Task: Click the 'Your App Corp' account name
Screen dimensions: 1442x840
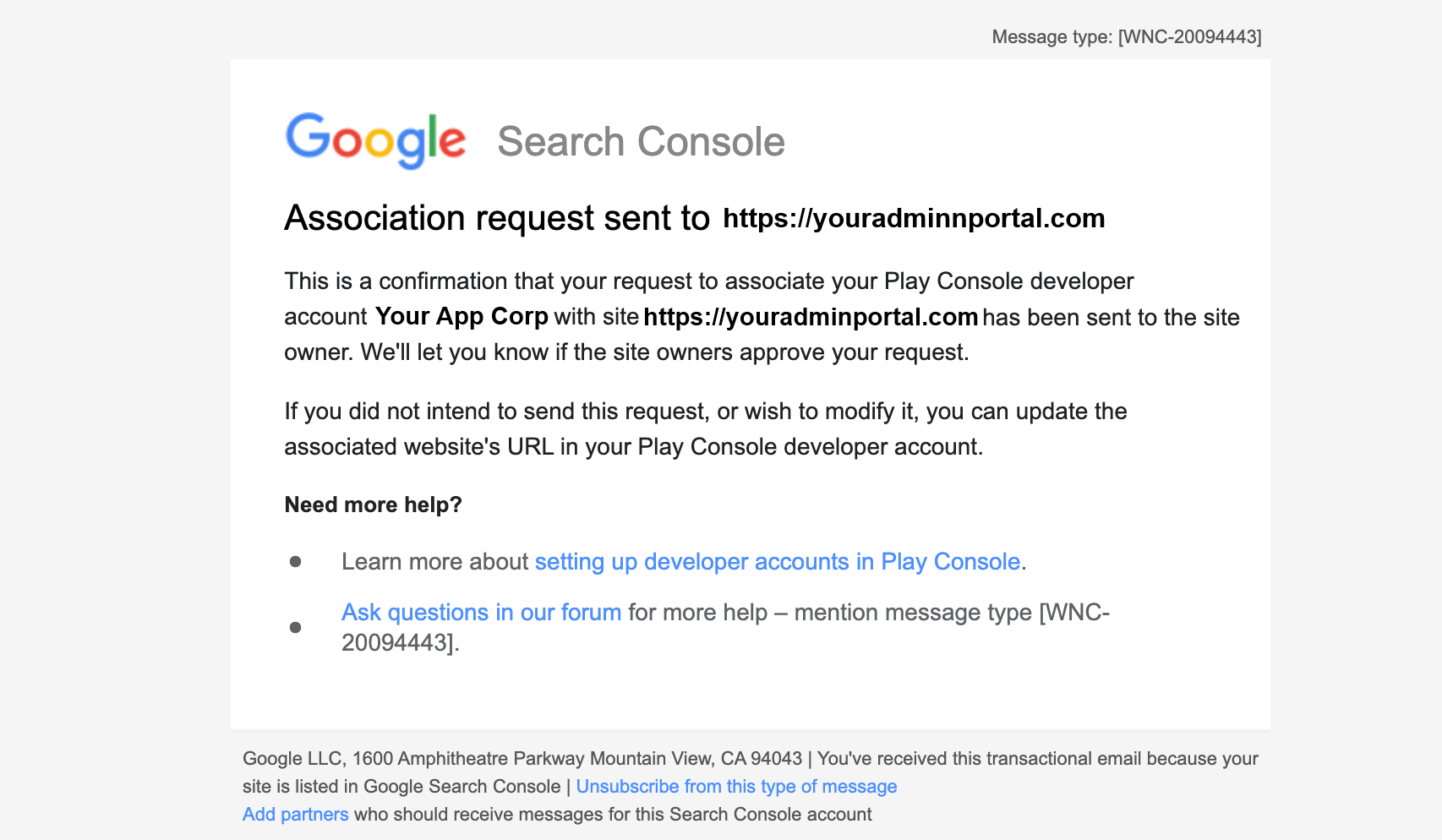Action: click(x=462, y=316)
